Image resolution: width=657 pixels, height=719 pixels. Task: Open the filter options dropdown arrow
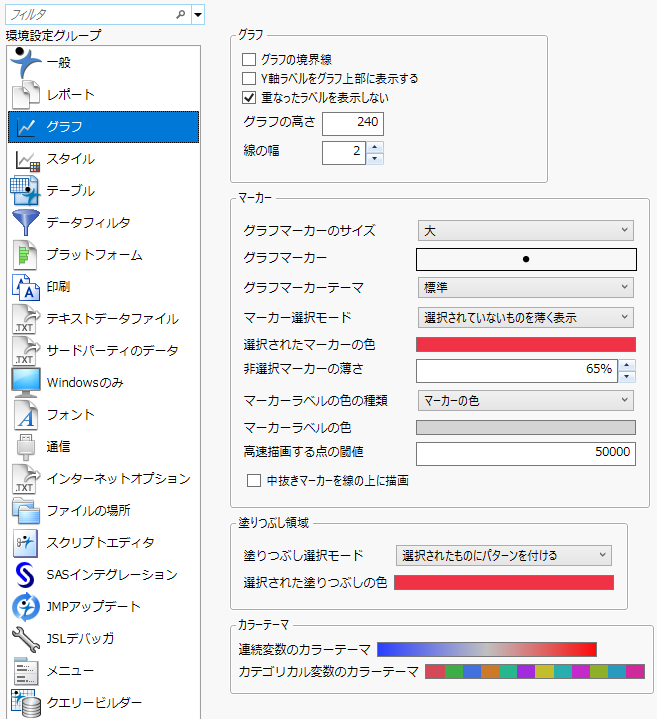(x=198, y=15)
